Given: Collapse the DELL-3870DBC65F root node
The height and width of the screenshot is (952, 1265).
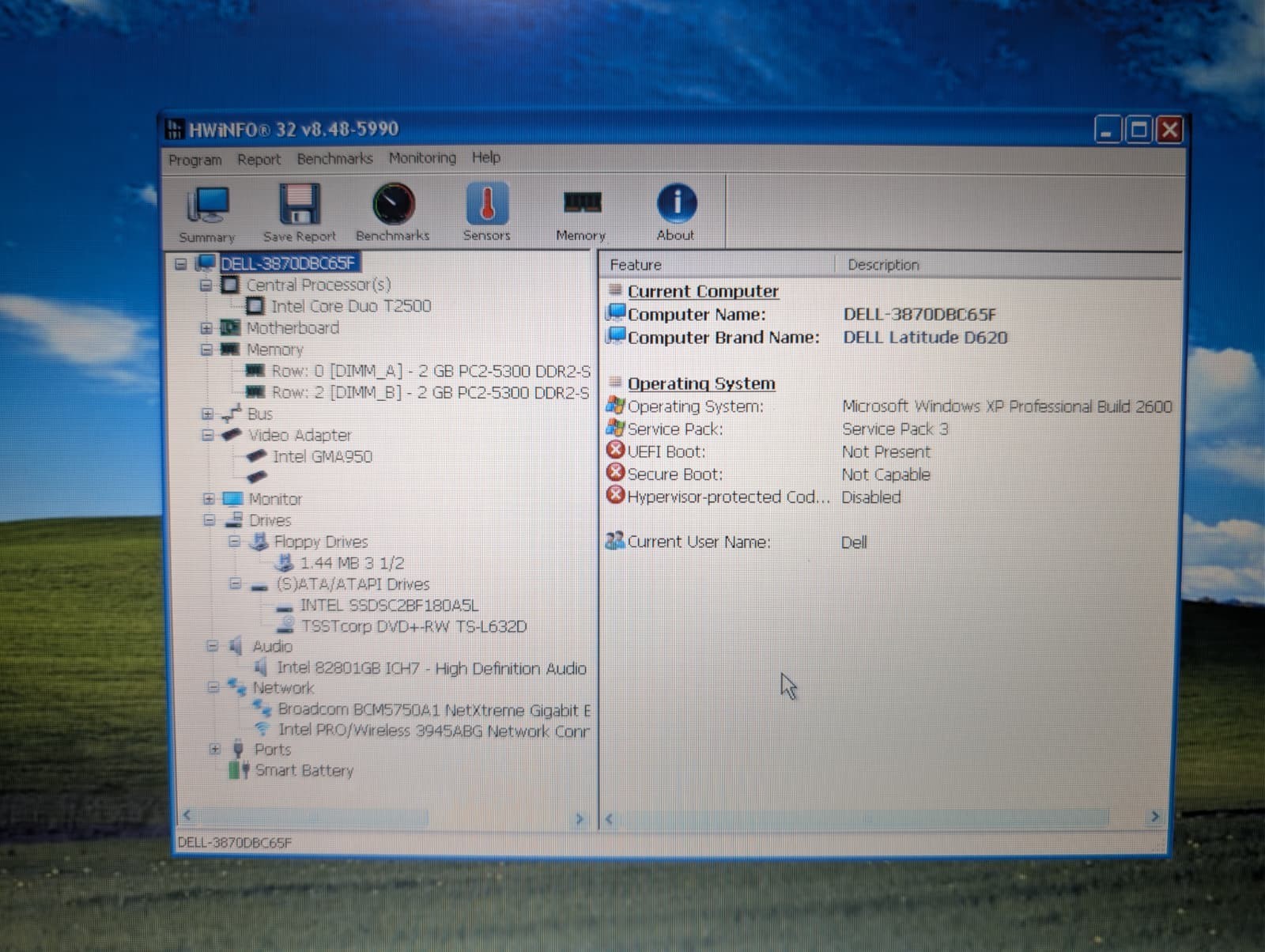Looking at the screenshot, I should 181,263.
